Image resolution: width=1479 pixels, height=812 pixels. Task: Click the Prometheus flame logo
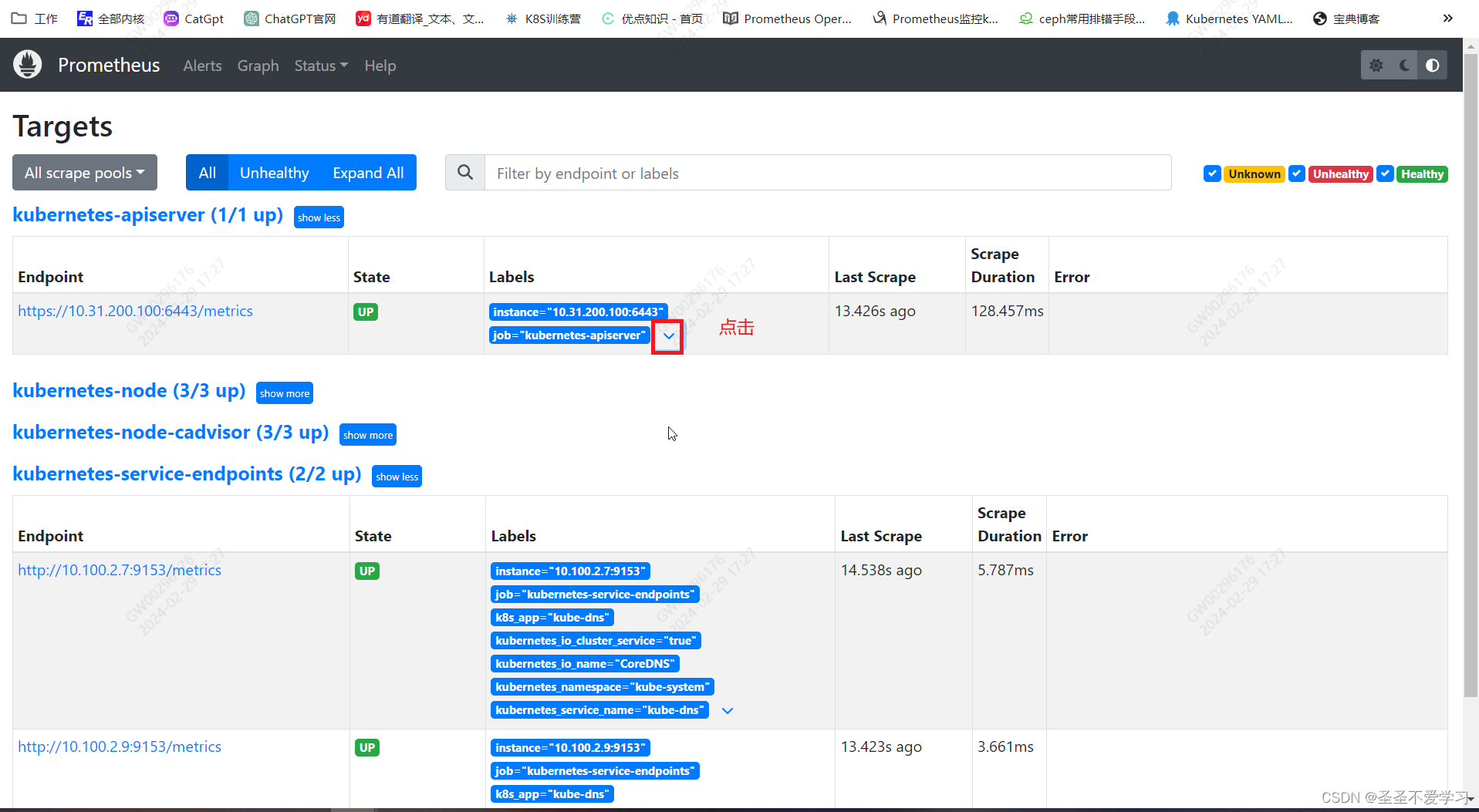click(x=28, y=65)
